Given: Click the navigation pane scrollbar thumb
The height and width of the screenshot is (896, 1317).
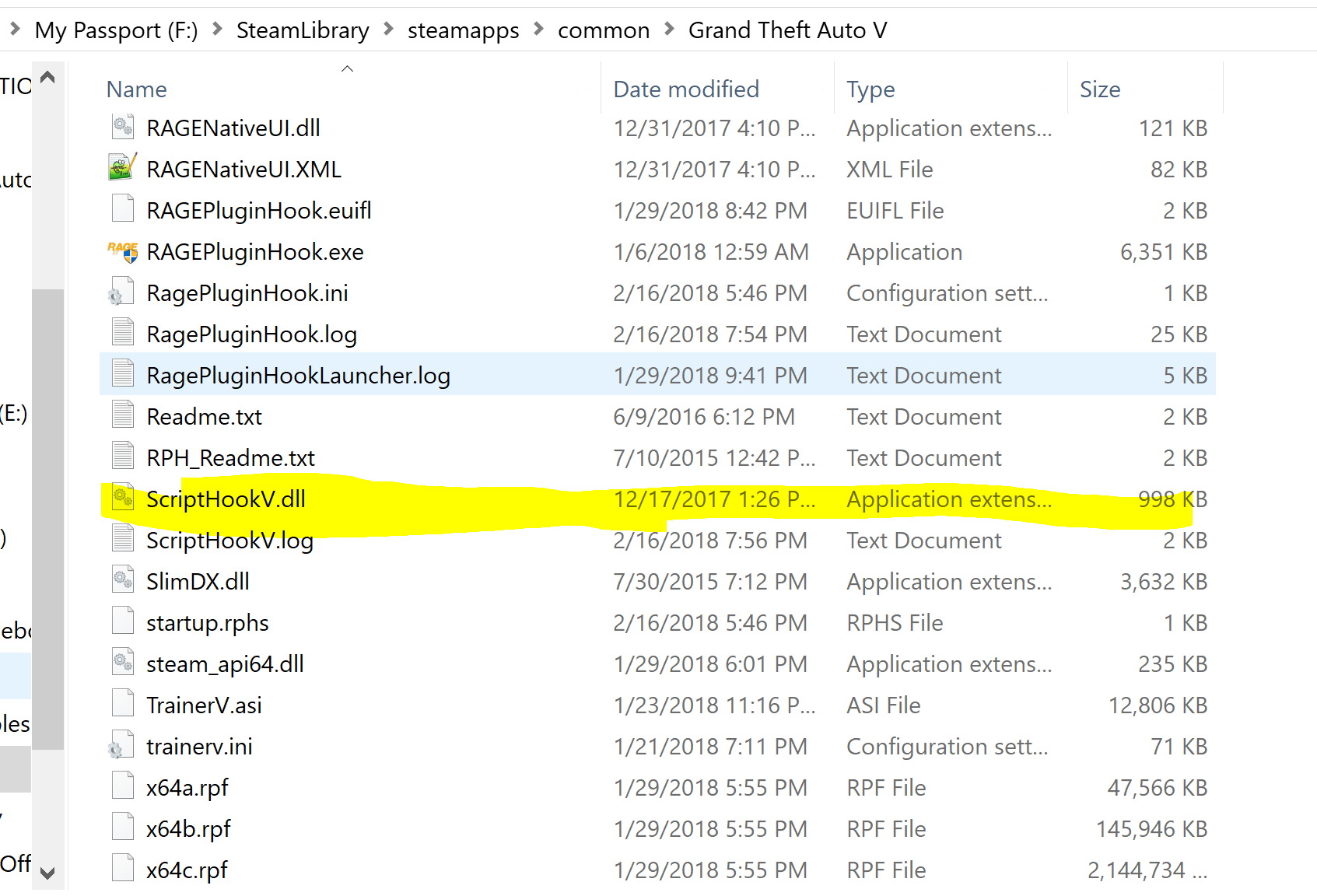Looking at the screenshot, I should (47, 520).
